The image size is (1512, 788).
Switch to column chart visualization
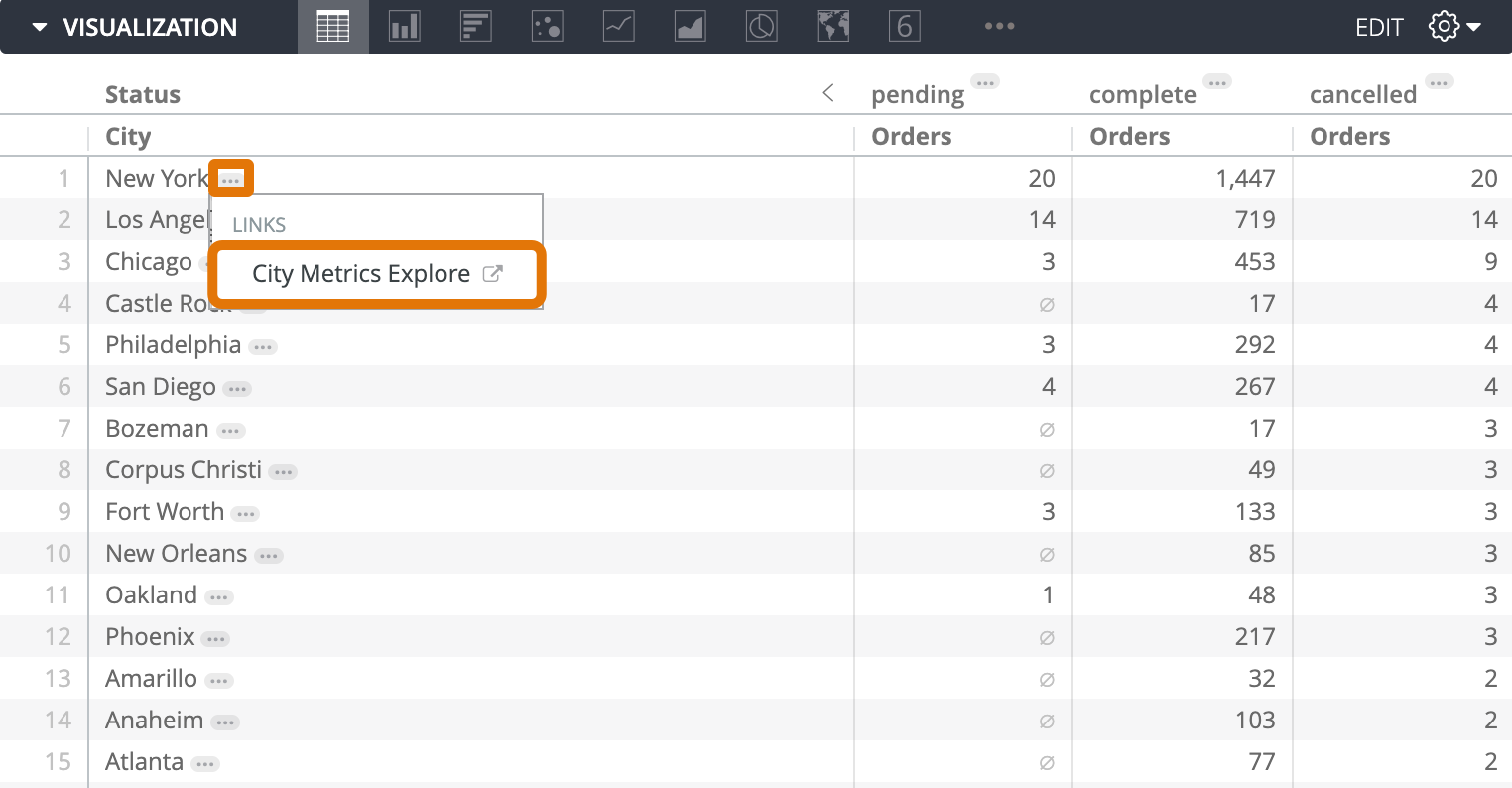coord(404,27)
